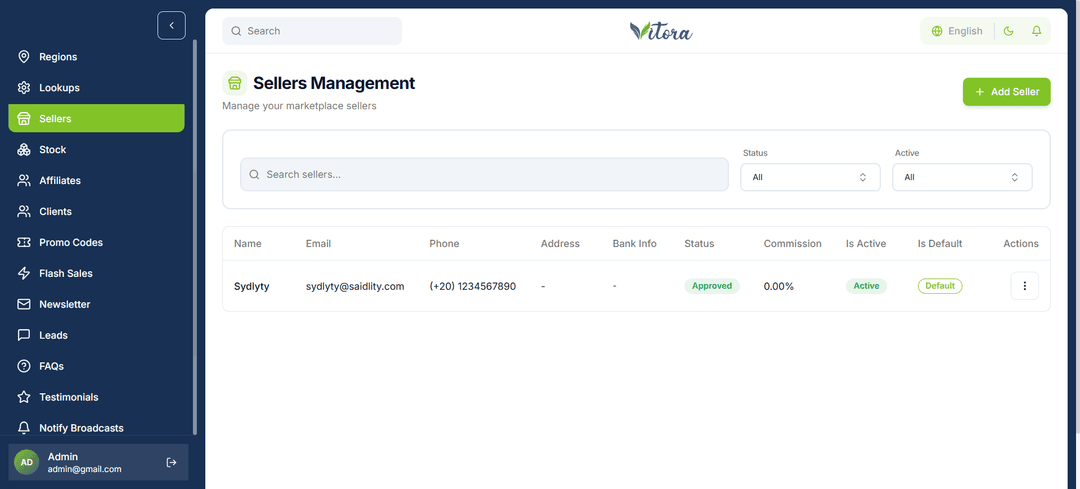Click the Add Seller button
This screenshot has width=1080, height=489.
tap(1006, 92)
